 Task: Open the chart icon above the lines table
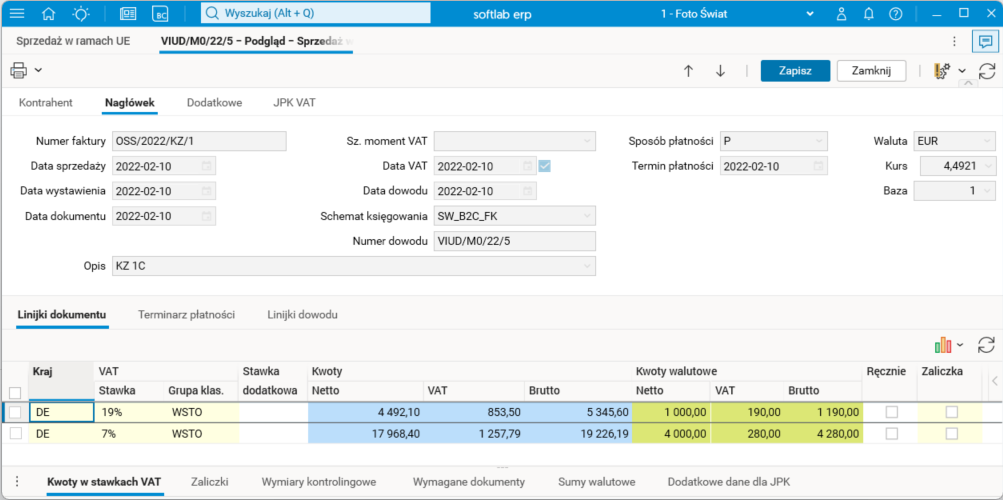pyautogui.click(x=943, y=345)
